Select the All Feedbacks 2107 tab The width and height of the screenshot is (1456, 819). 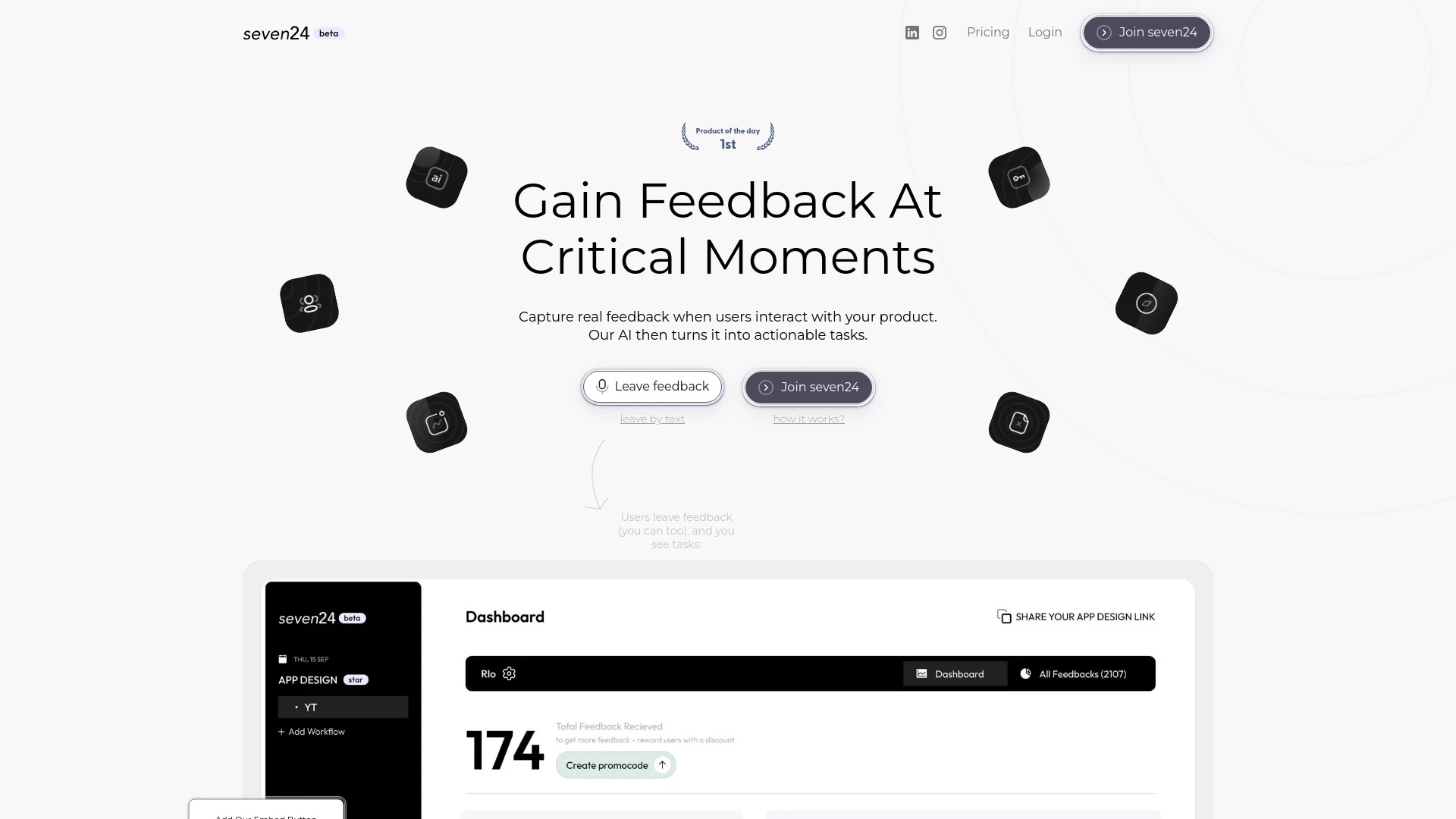pos(1083,673)
